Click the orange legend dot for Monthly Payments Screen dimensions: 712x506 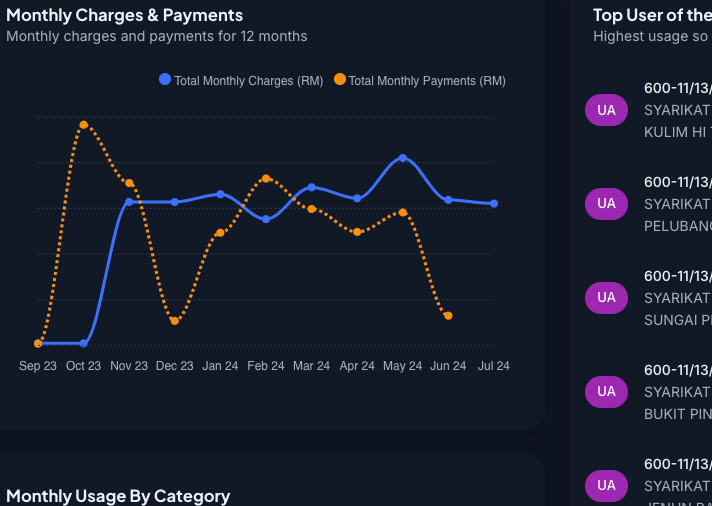click(340, 80)
